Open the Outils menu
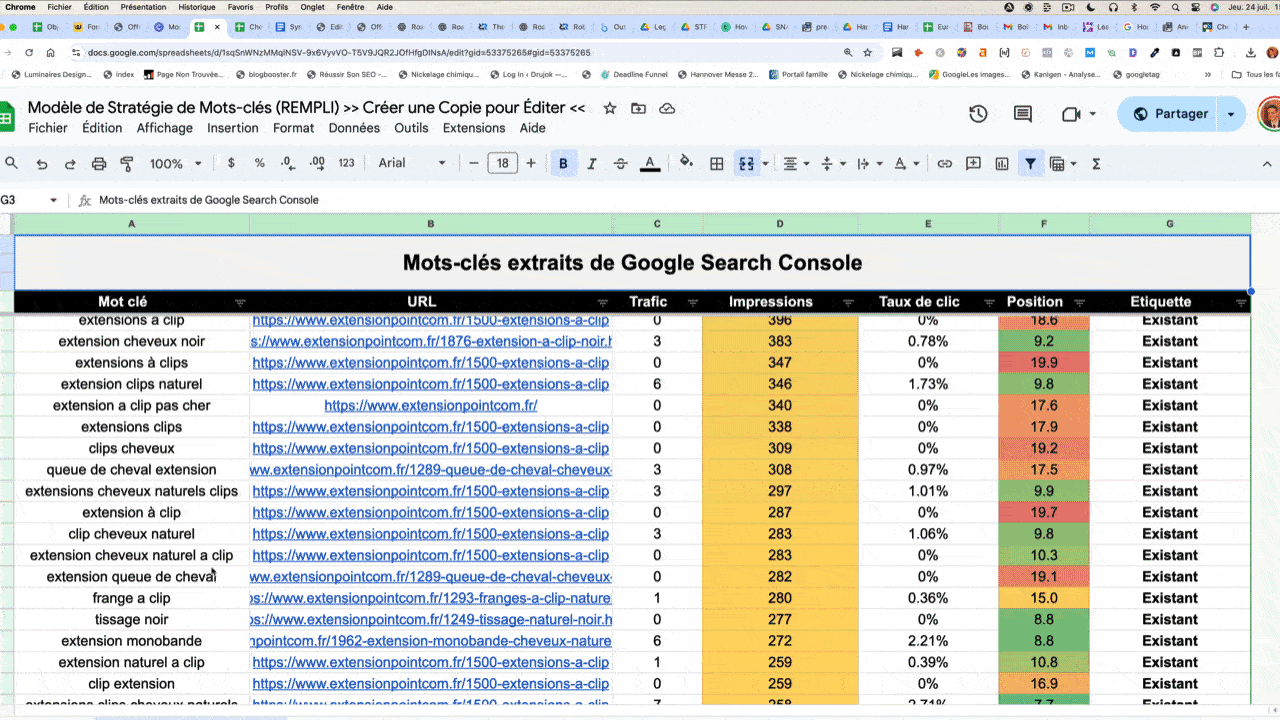The width and height of the screenshot is (1280, 720). coord(411,128)
